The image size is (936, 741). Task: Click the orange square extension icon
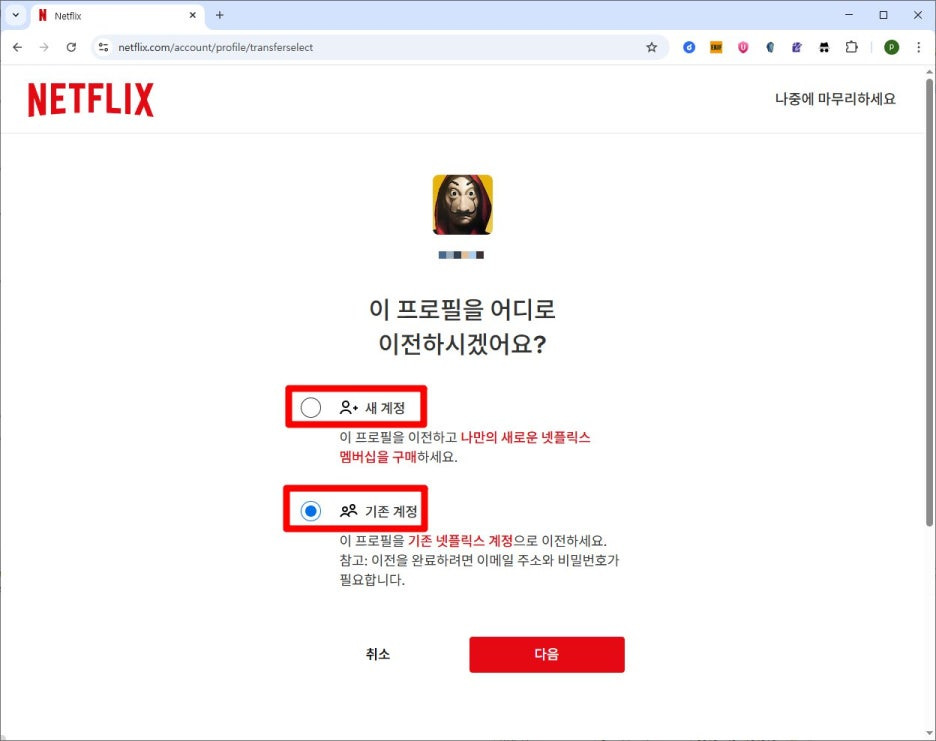click(x=716, y=47)
